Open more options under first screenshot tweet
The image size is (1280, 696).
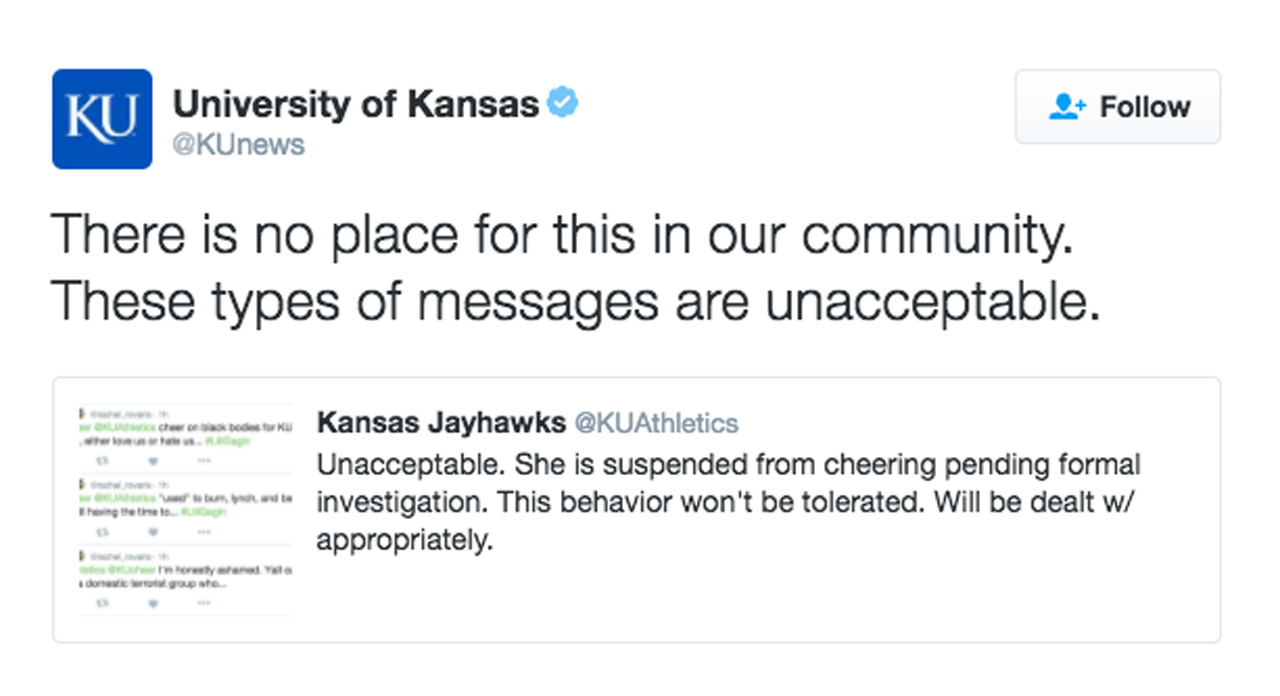tap(204, 461)
